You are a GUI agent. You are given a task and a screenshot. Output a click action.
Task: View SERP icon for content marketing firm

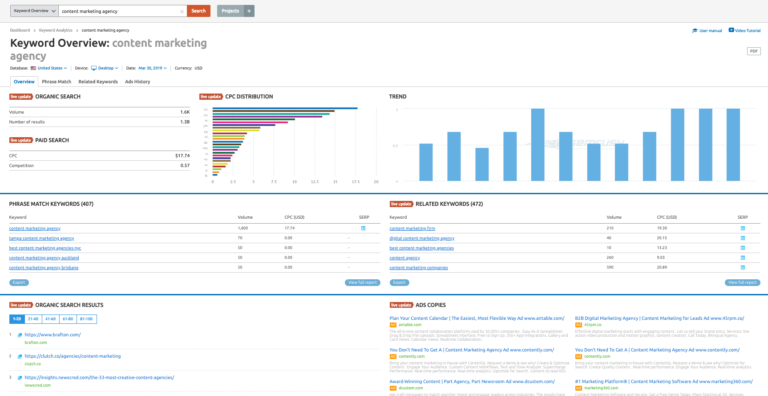pyautogui.click(x=743, y=228)
